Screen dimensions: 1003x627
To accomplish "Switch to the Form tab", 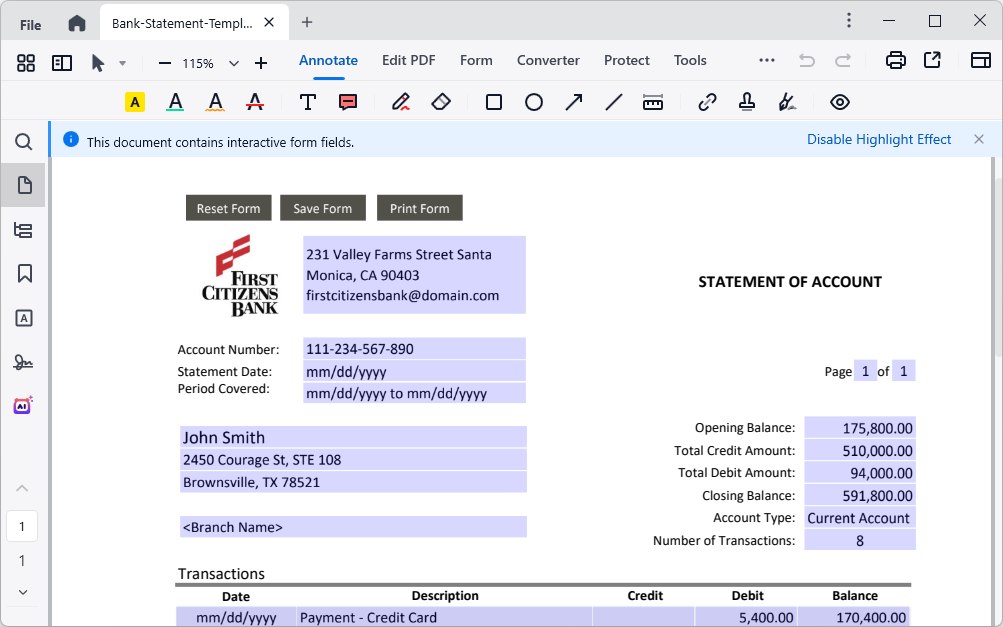I will [x=476, y=60].
